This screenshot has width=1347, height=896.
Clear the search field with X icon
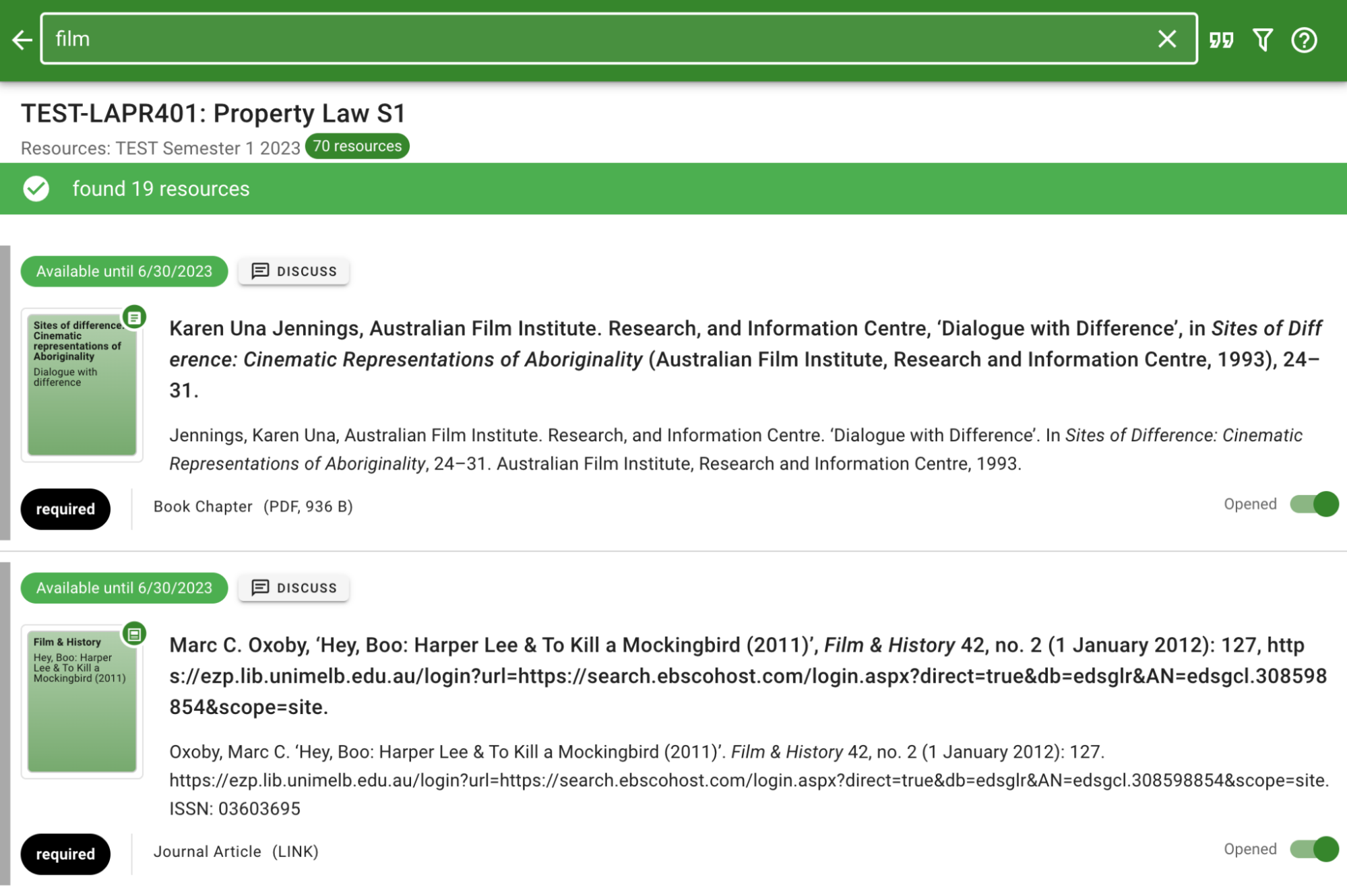point(1166,39)
